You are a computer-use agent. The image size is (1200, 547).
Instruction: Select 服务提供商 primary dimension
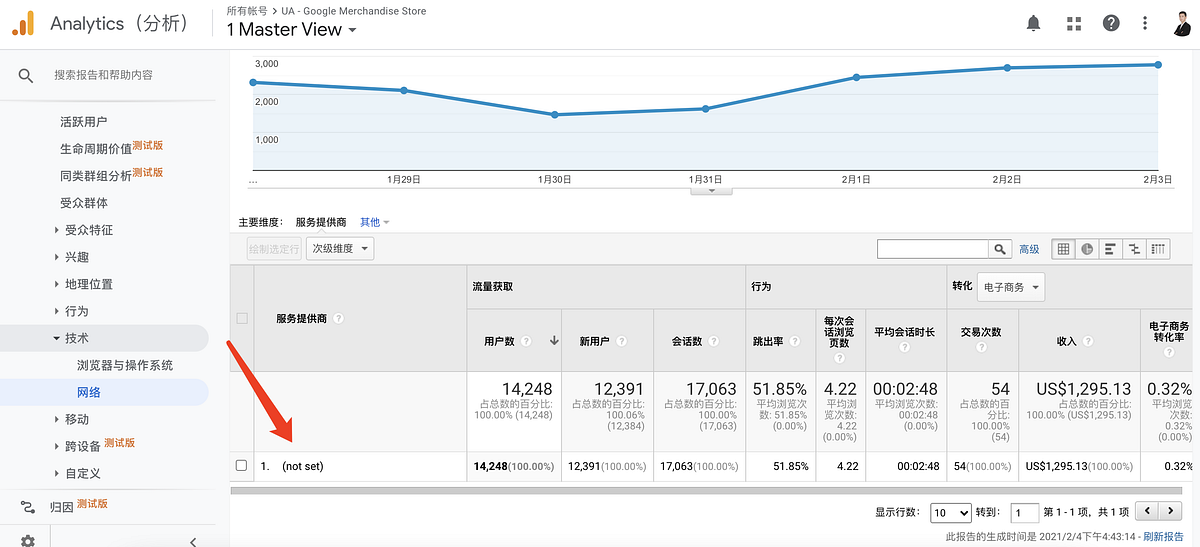[x=321, y=222]
